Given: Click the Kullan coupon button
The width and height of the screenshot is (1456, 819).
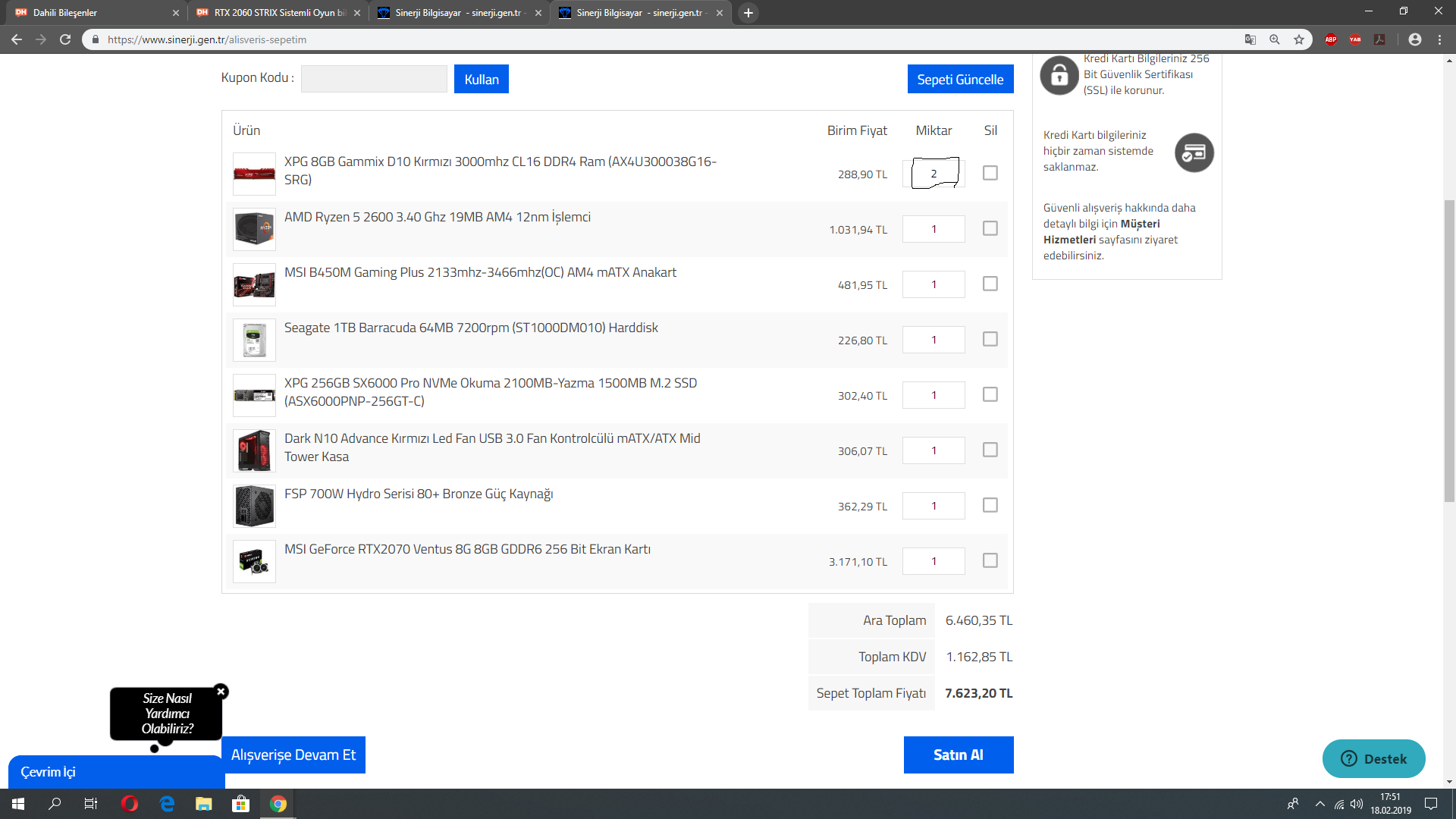Looking at the screenshot, I should (482, 79).
